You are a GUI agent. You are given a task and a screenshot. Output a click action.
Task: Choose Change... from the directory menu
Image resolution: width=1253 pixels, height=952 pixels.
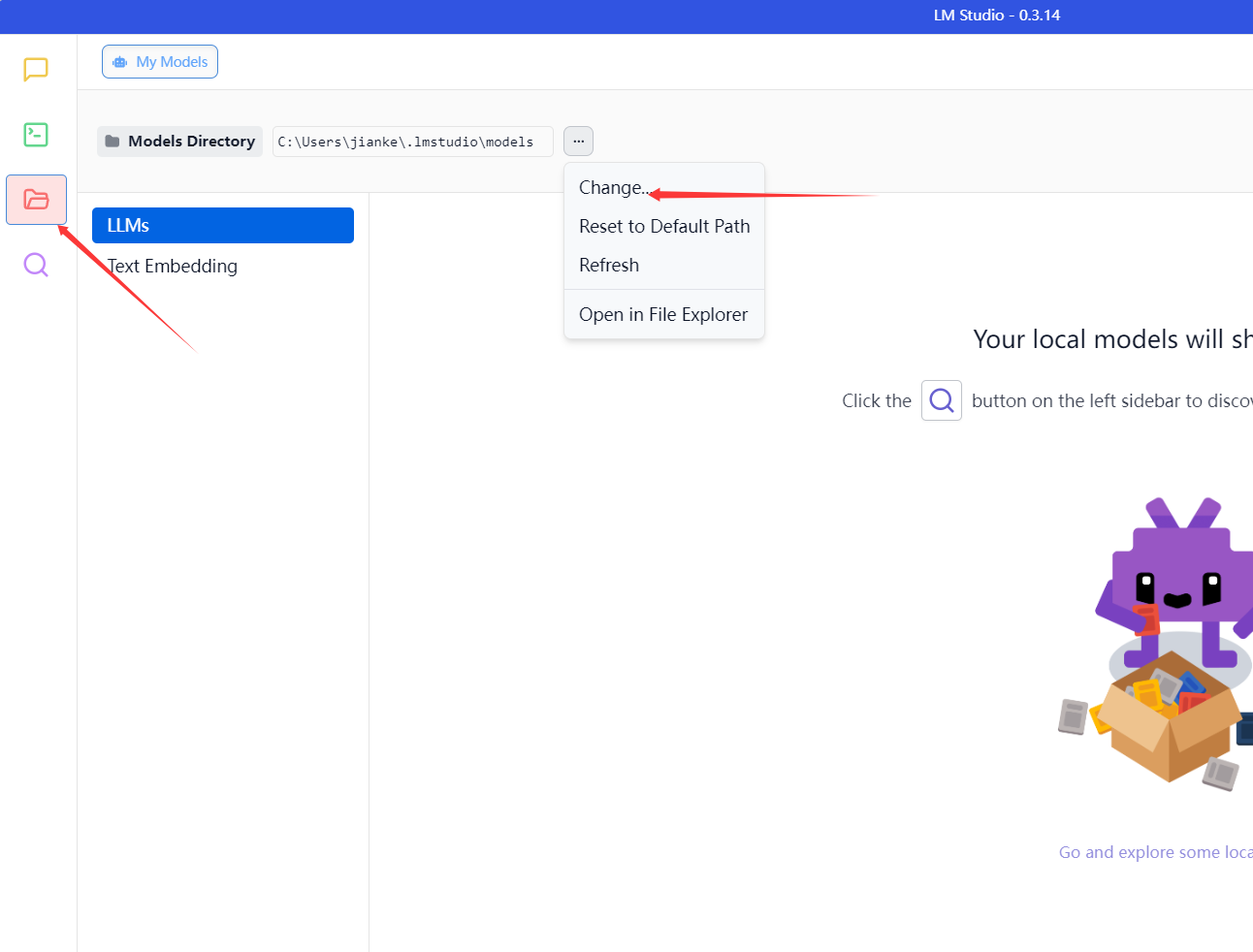664,187
